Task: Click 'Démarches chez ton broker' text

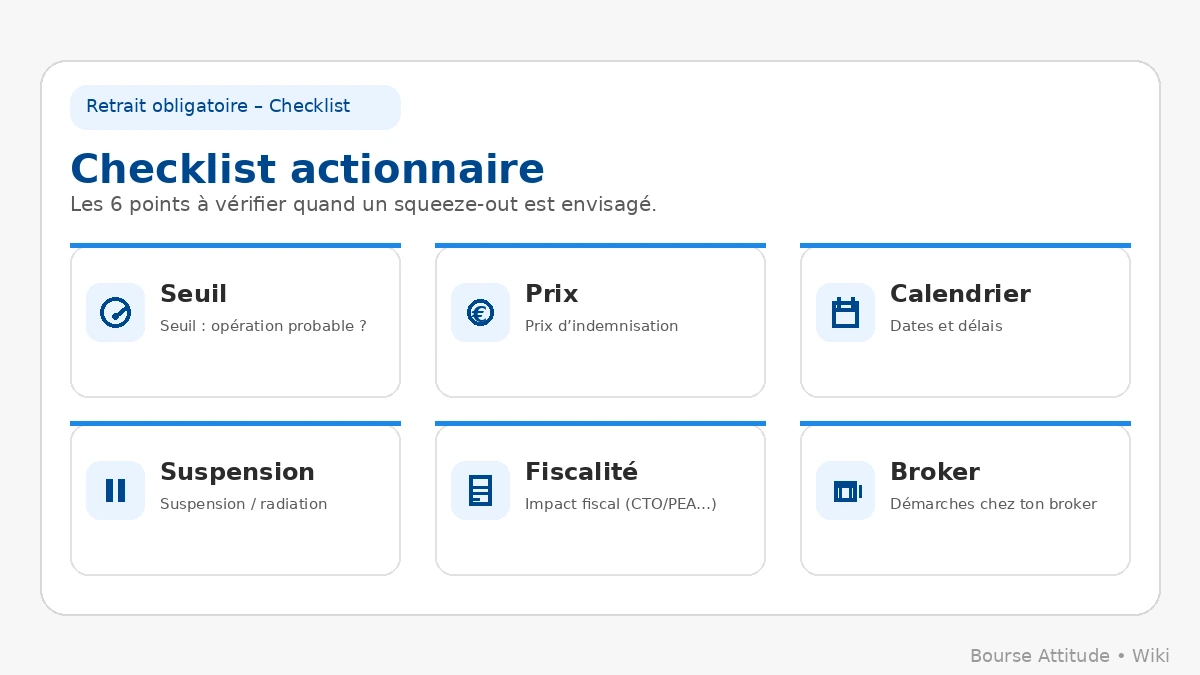Action: (993, 504)
